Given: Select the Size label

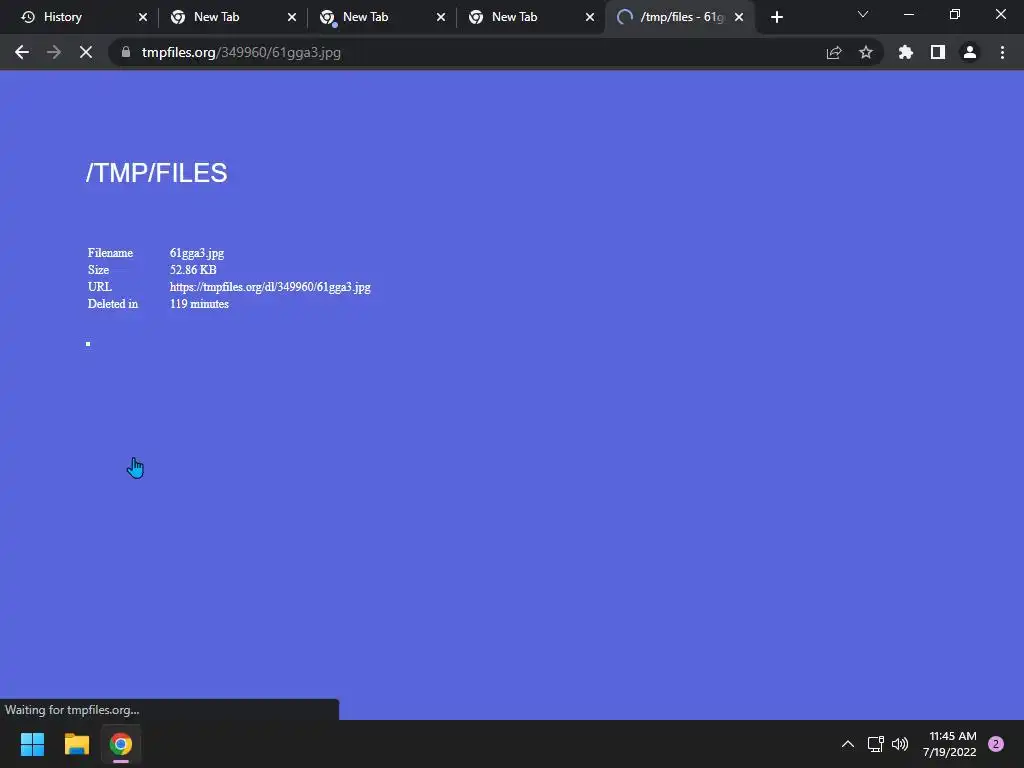Looking at the screenshot, I should pos(99,270).
